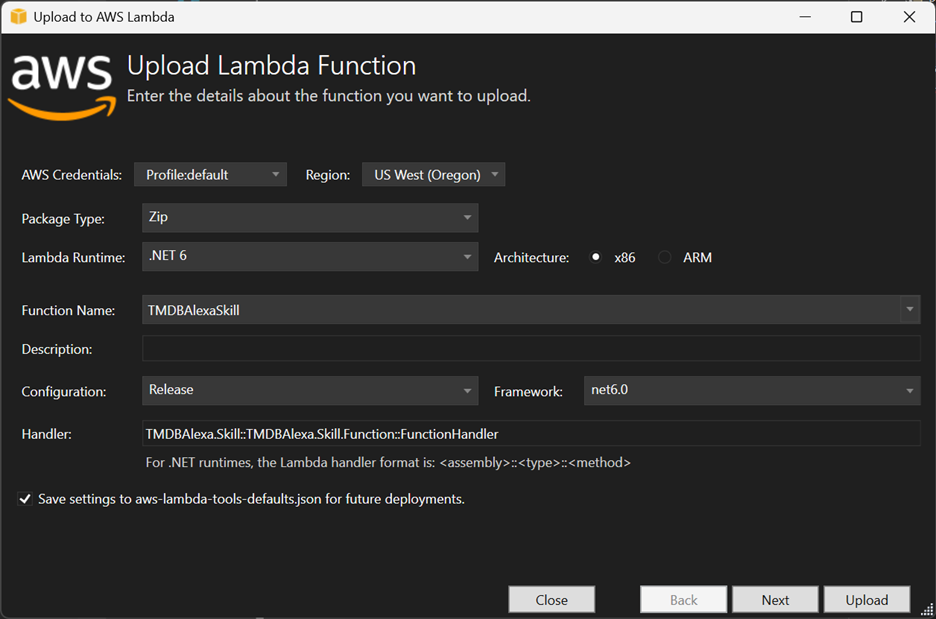Click inside the empty Description field
936x619 pixels.
coord(530,347)
